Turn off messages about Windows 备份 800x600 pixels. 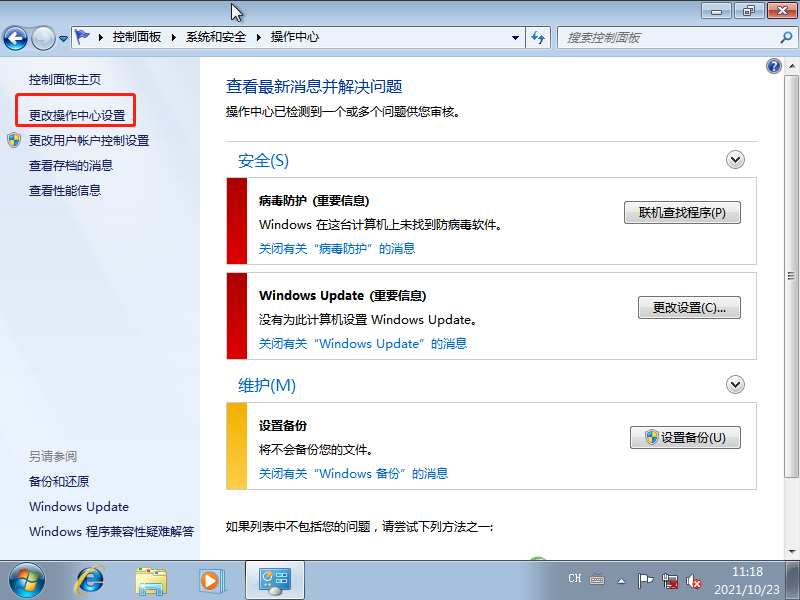tap(354, 474)
